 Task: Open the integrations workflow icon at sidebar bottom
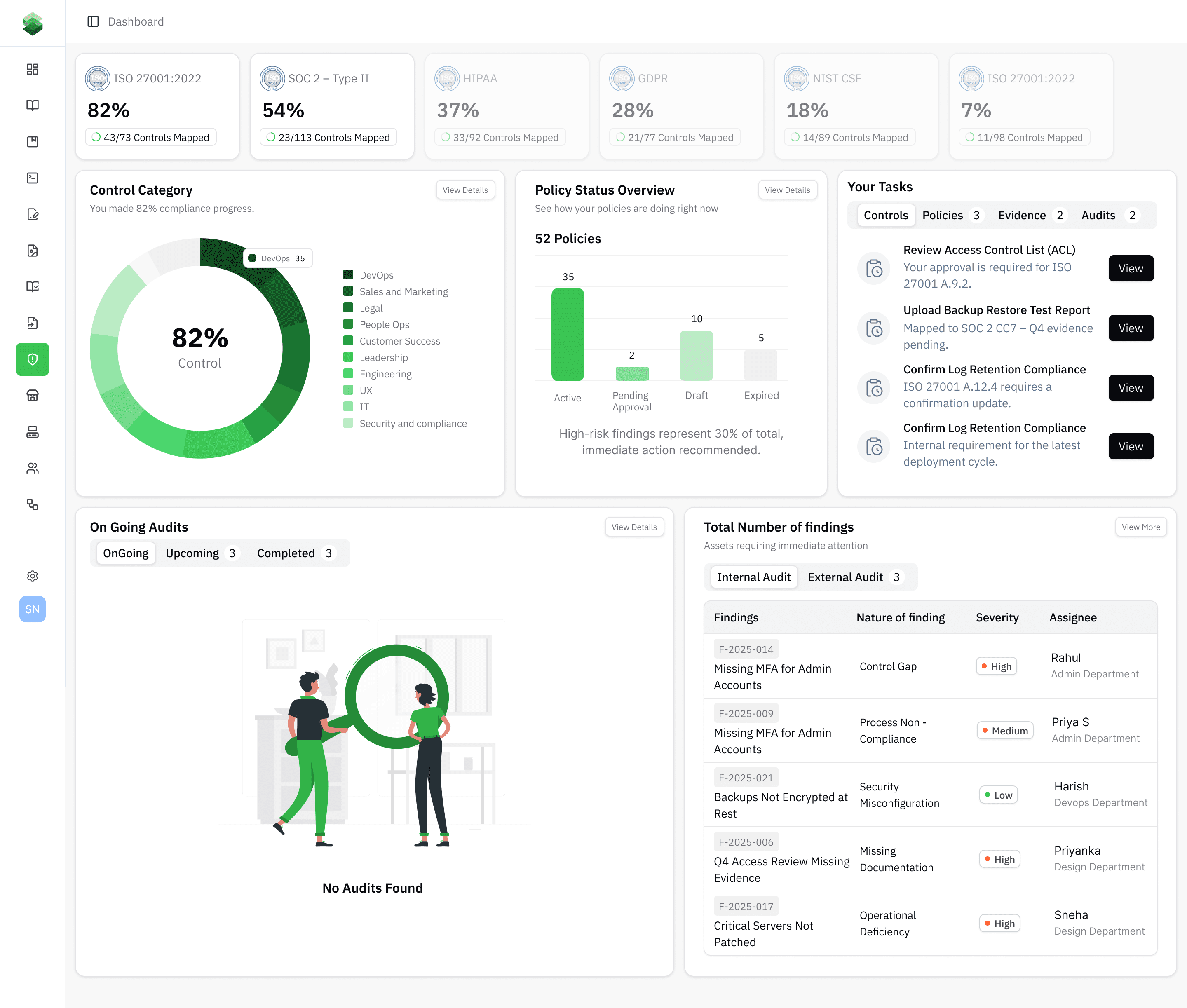click(x=33, y=504)
